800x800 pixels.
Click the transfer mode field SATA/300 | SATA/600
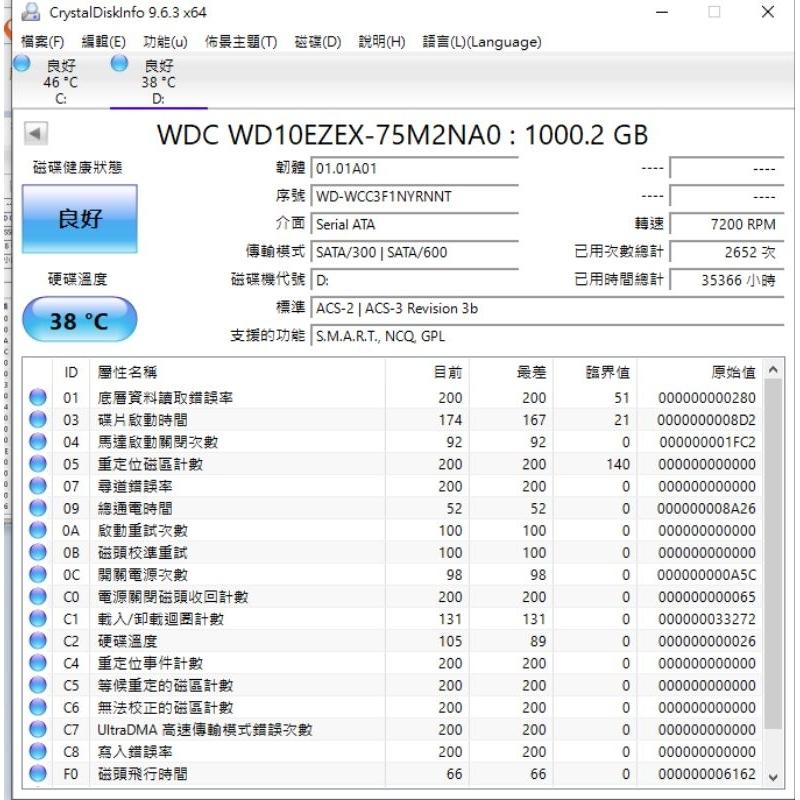[414, 252]
